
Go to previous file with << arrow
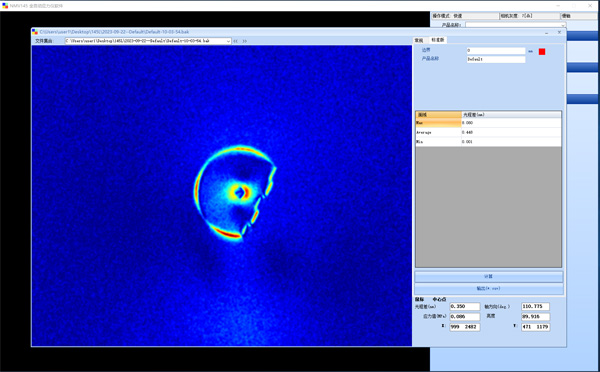click(x=236, y=41)
